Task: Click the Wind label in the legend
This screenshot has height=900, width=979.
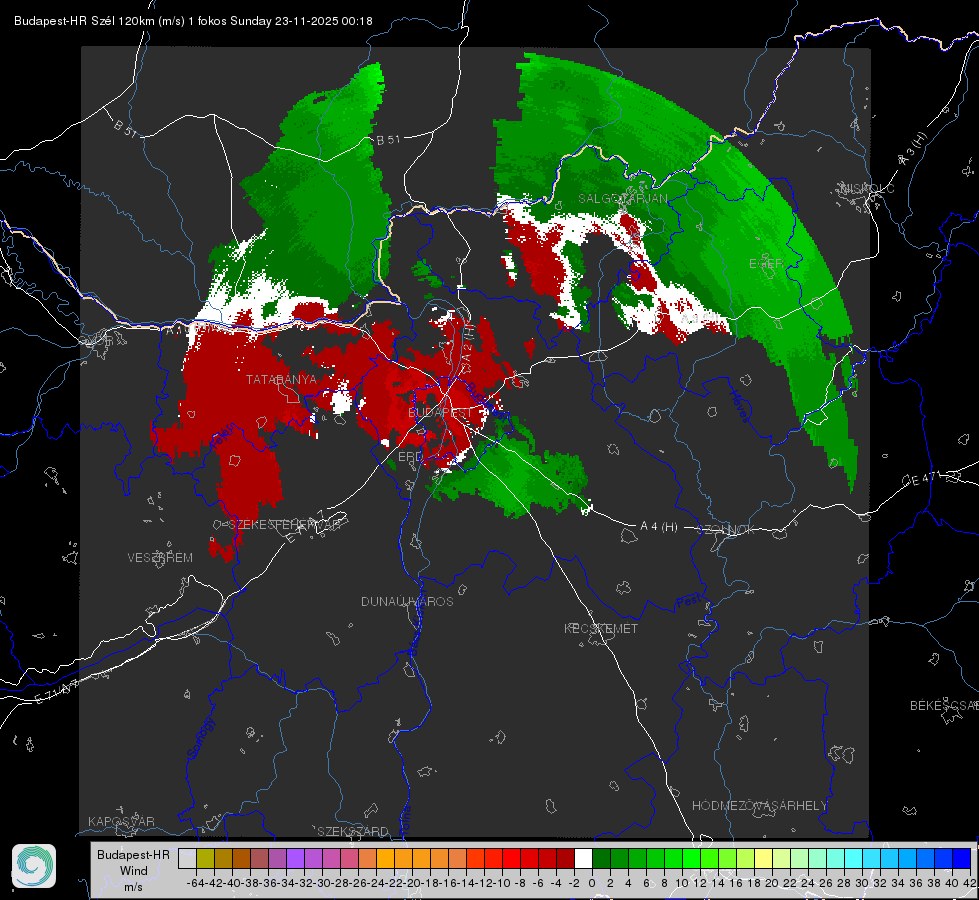Action: click(x=134, y=871)
